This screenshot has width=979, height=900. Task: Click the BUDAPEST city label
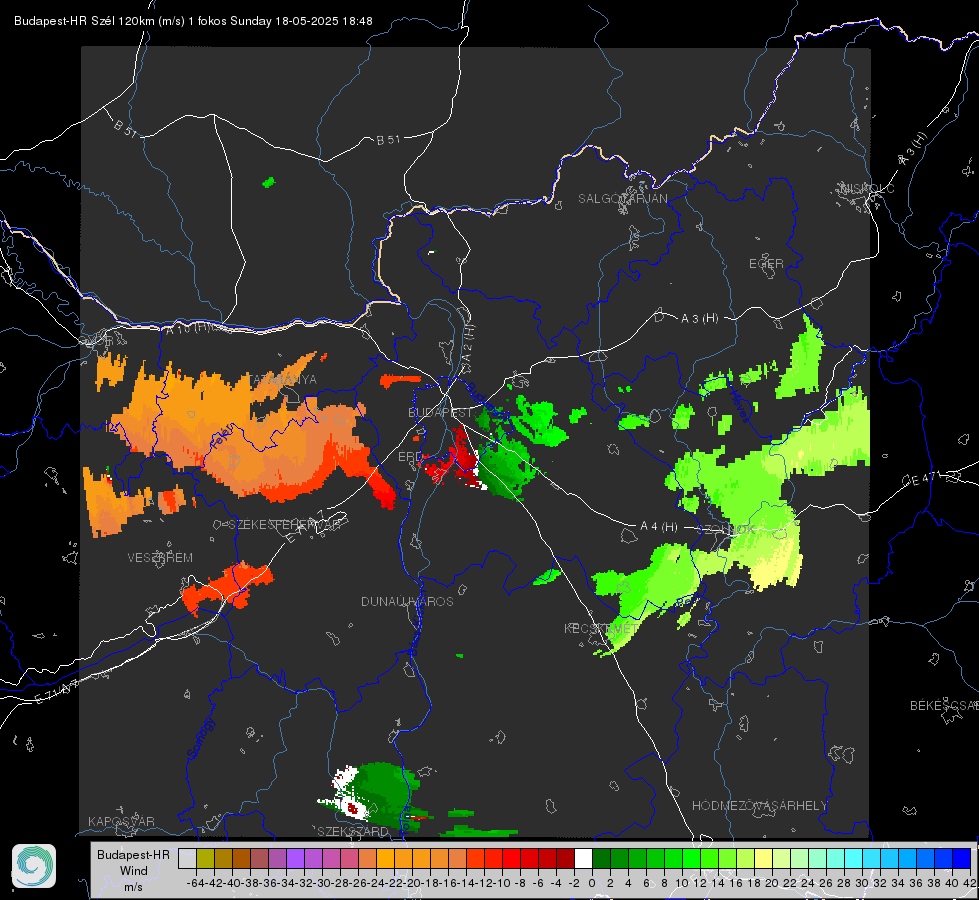[440, 412]
